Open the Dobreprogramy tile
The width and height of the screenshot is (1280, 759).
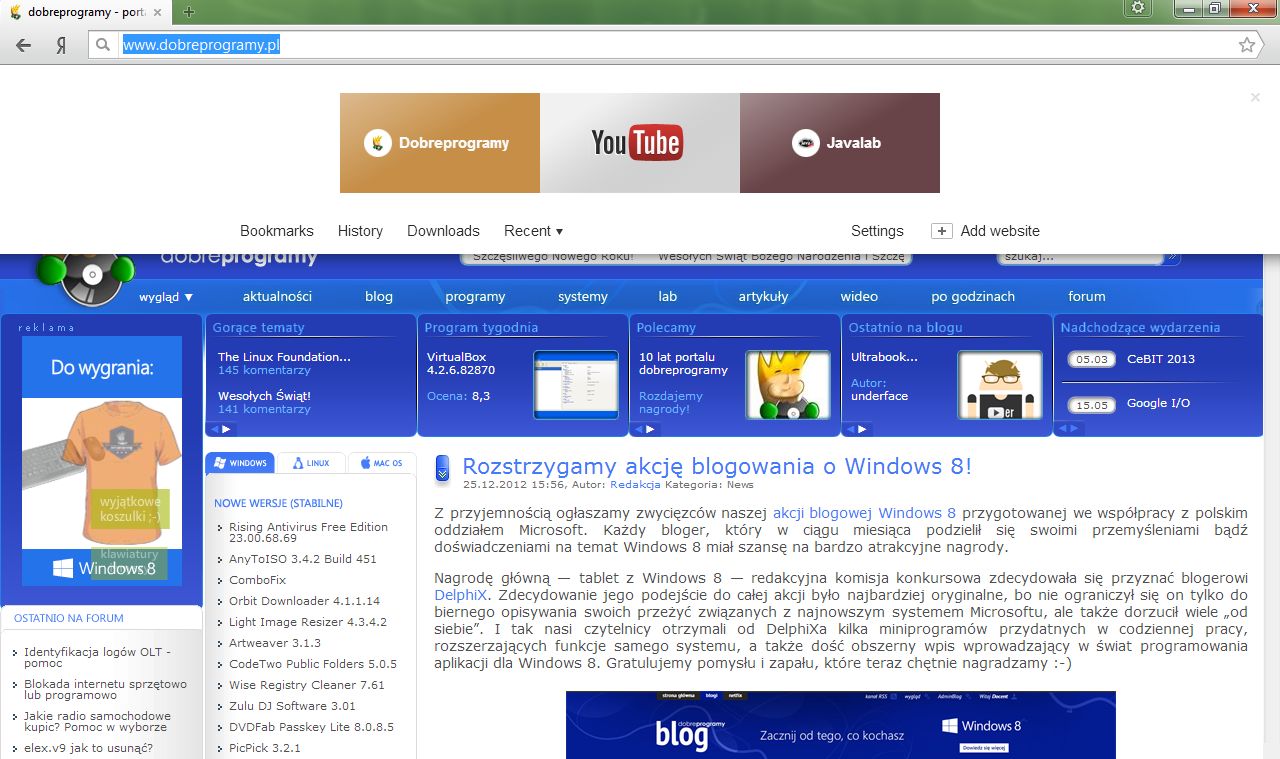(440, 143)
